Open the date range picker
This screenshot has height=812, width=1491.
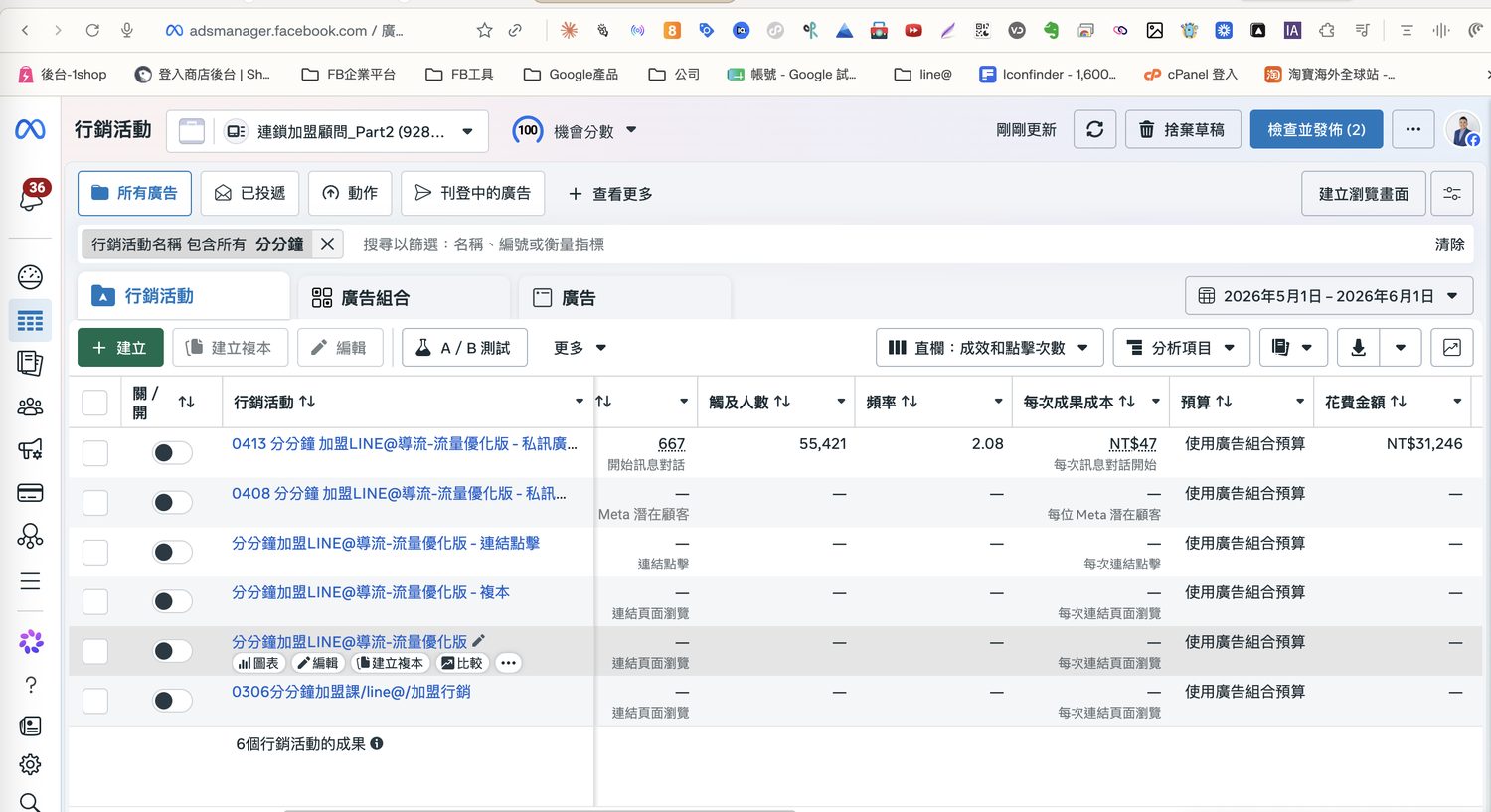click(x=1327, y=296)
